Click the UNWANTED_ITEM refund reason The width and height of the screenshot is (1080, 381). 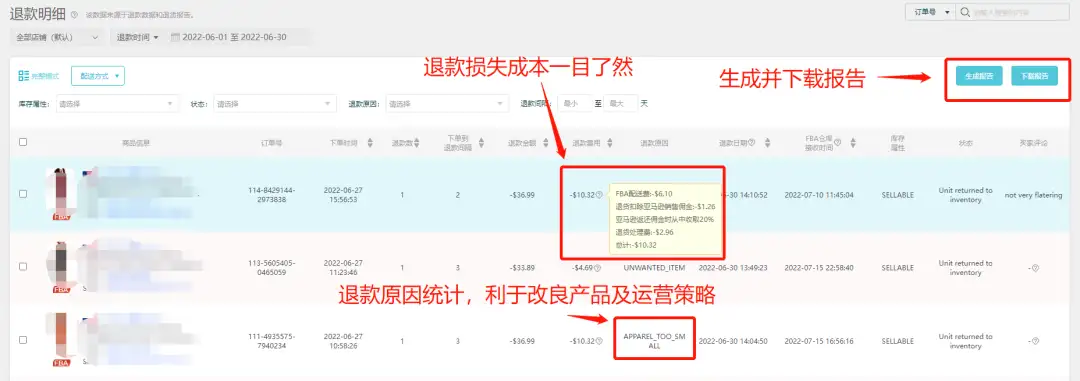point(654,267)
